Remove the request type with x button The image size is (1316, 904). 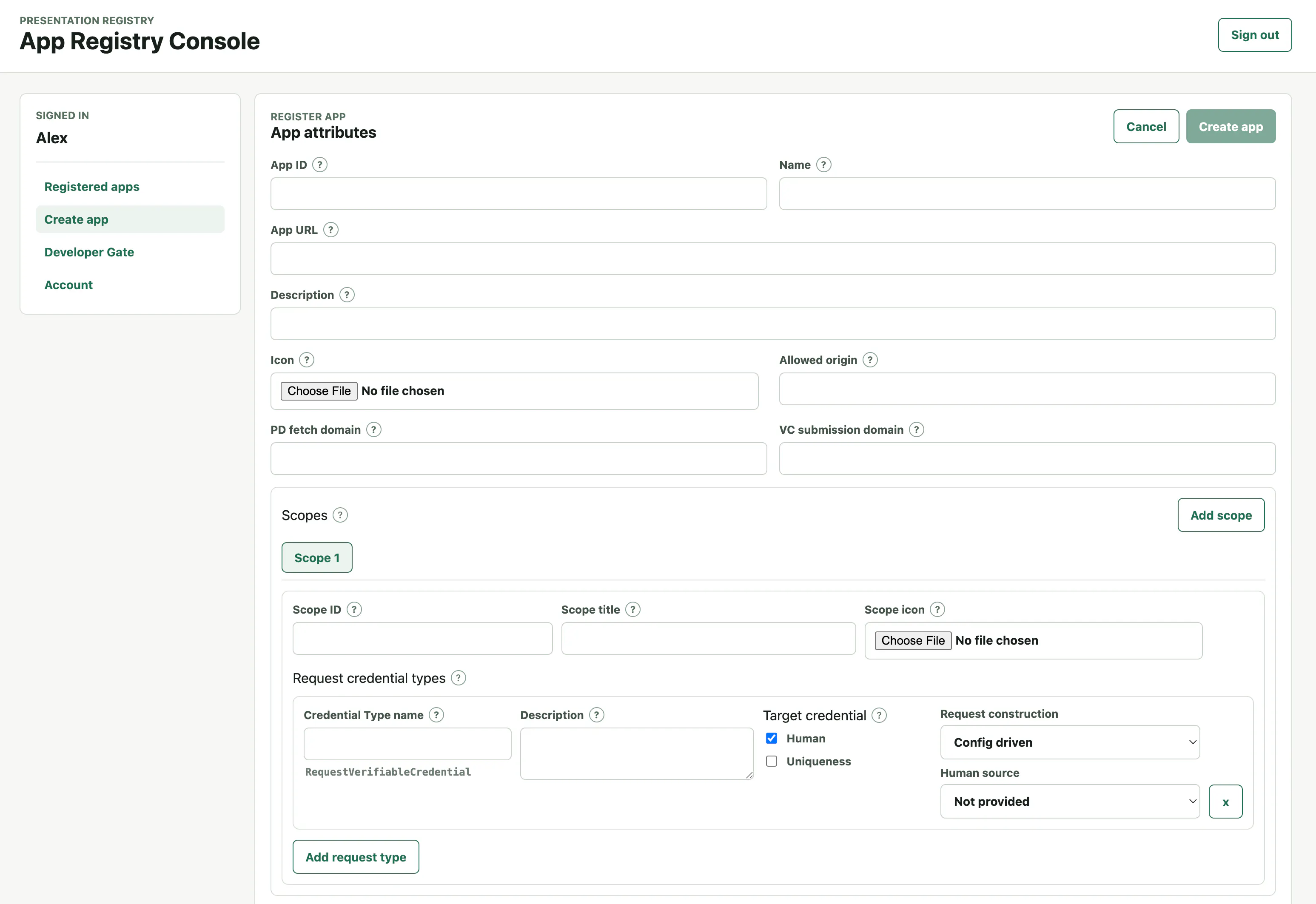pos(1225,802)
